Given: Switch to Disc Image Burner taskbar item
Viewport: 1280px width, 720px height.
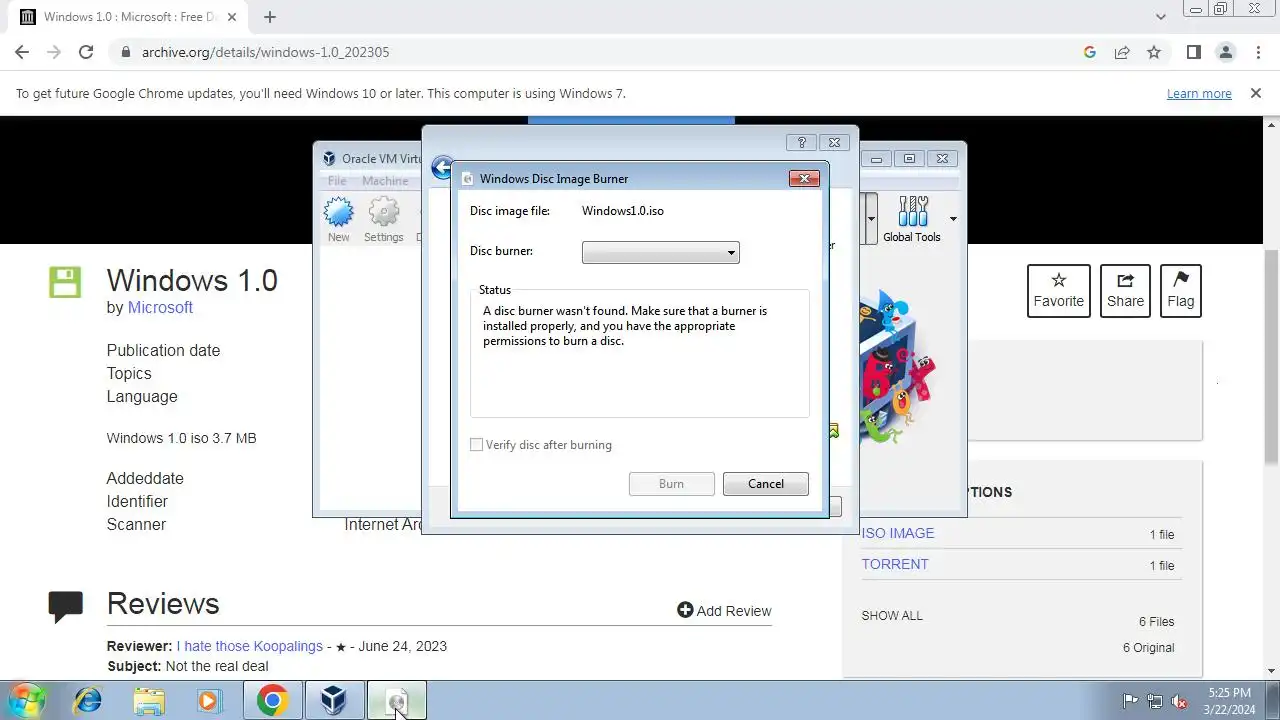Looking at the screenshot, I should coord(397,701).
